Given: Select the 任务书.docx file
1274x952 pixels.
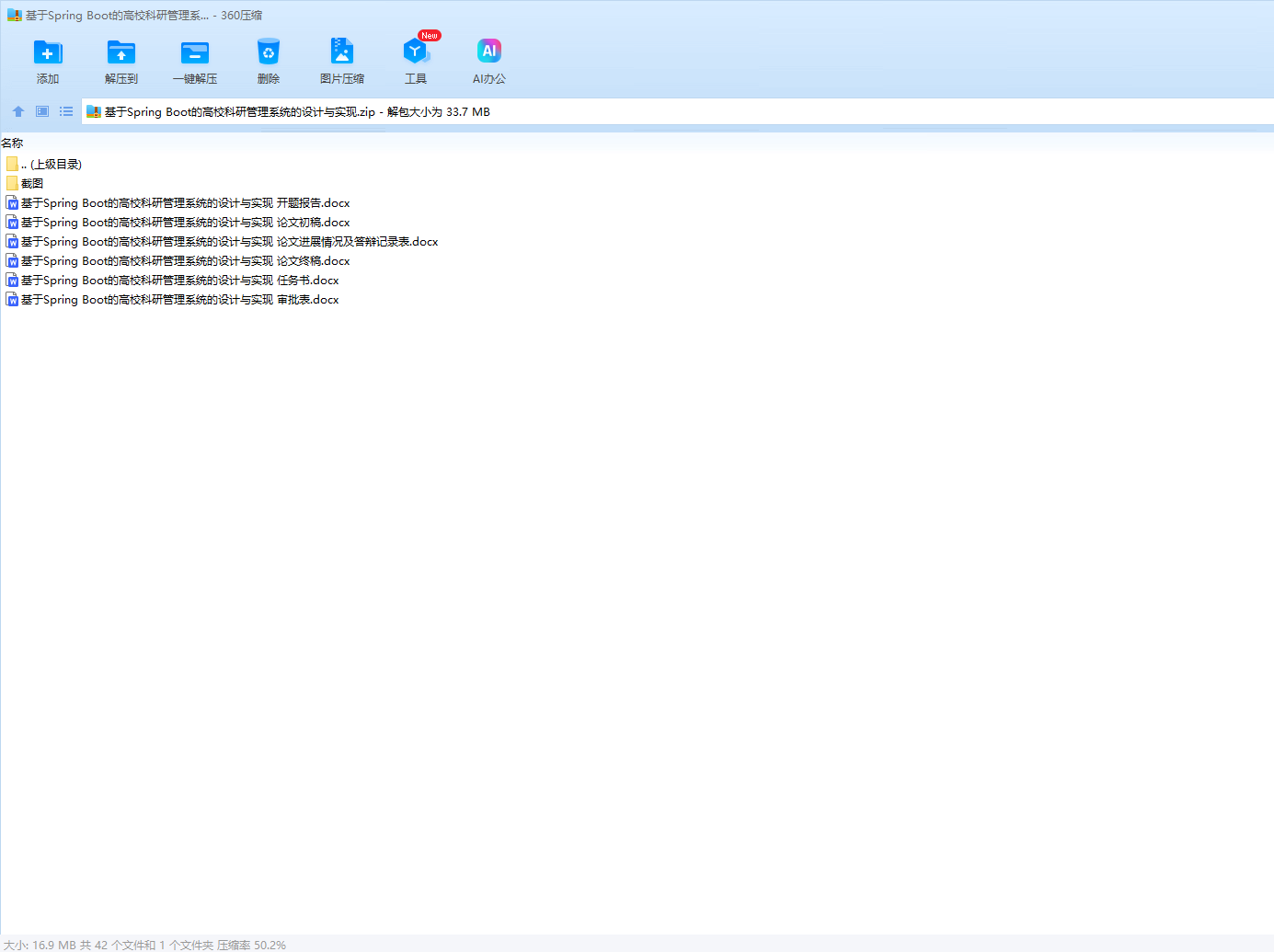Looking at the screenshot, I should coord(179,281).
